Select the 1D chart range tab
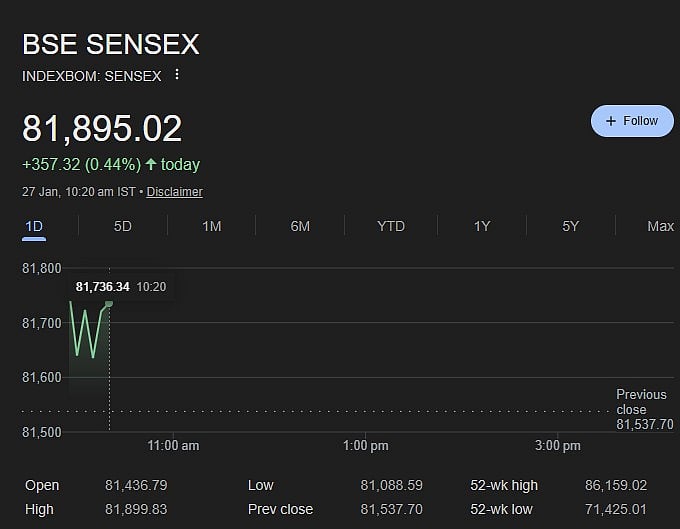This screenshot has width=680, height=529. click(34, 226)
